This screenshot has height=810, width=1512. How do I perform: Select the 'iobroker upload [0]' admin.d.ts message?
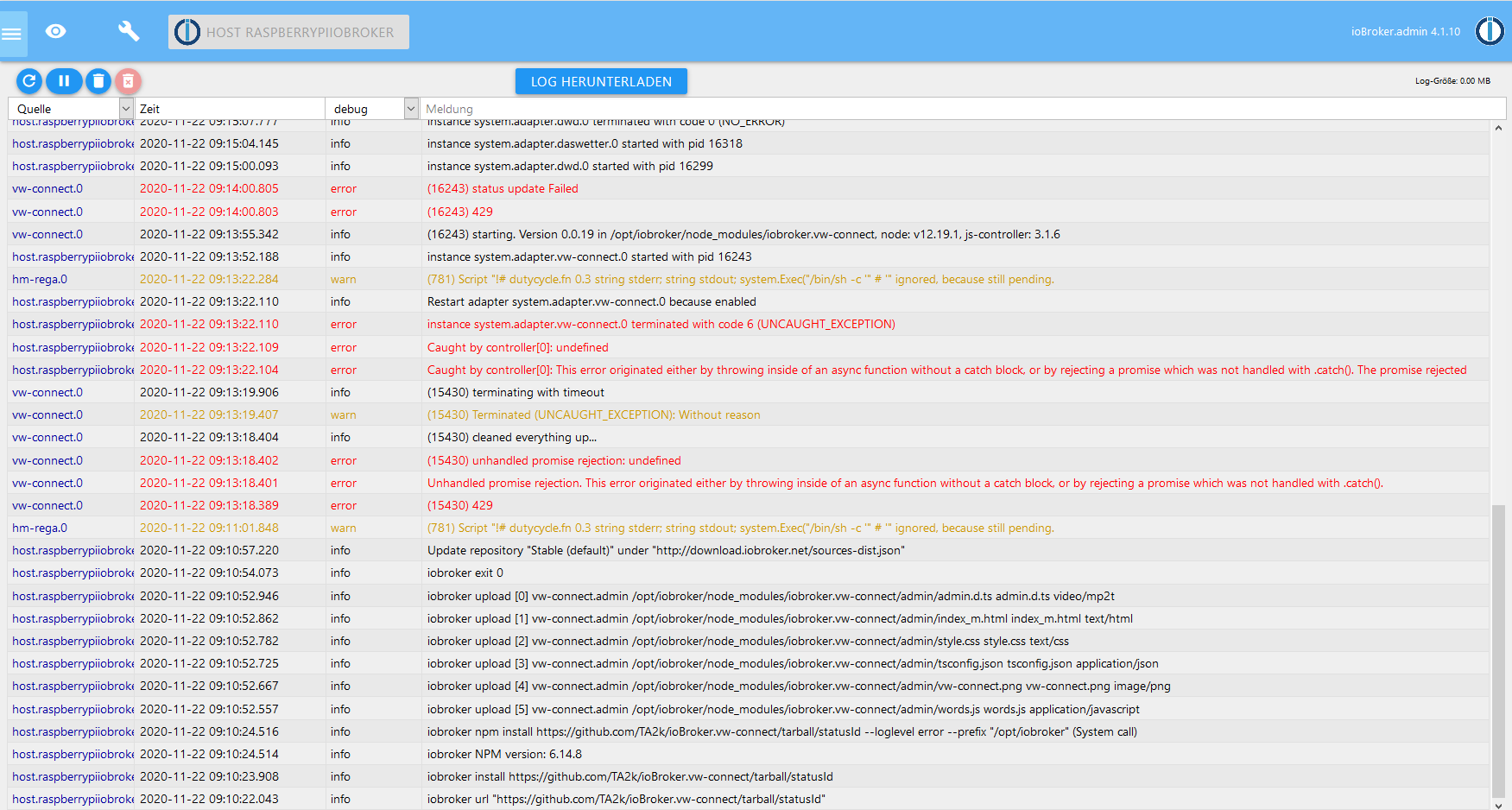tap(771, 596)
